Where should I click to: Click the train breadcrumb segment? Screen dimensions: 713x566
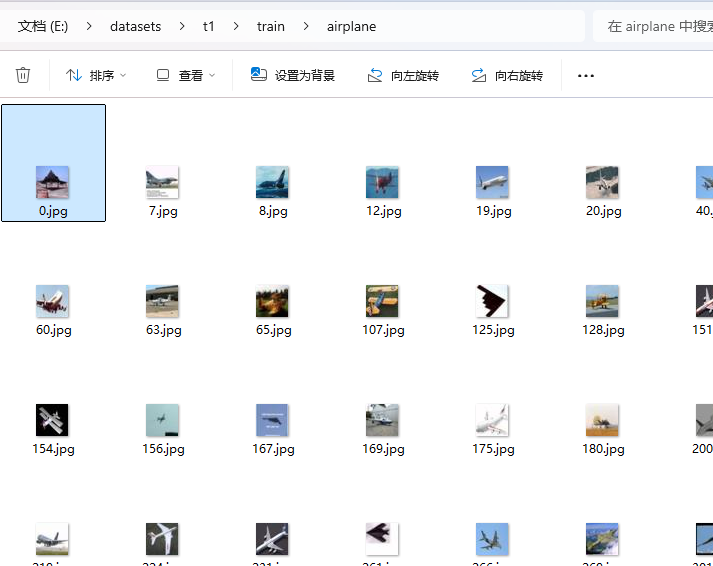coord(270,26)
